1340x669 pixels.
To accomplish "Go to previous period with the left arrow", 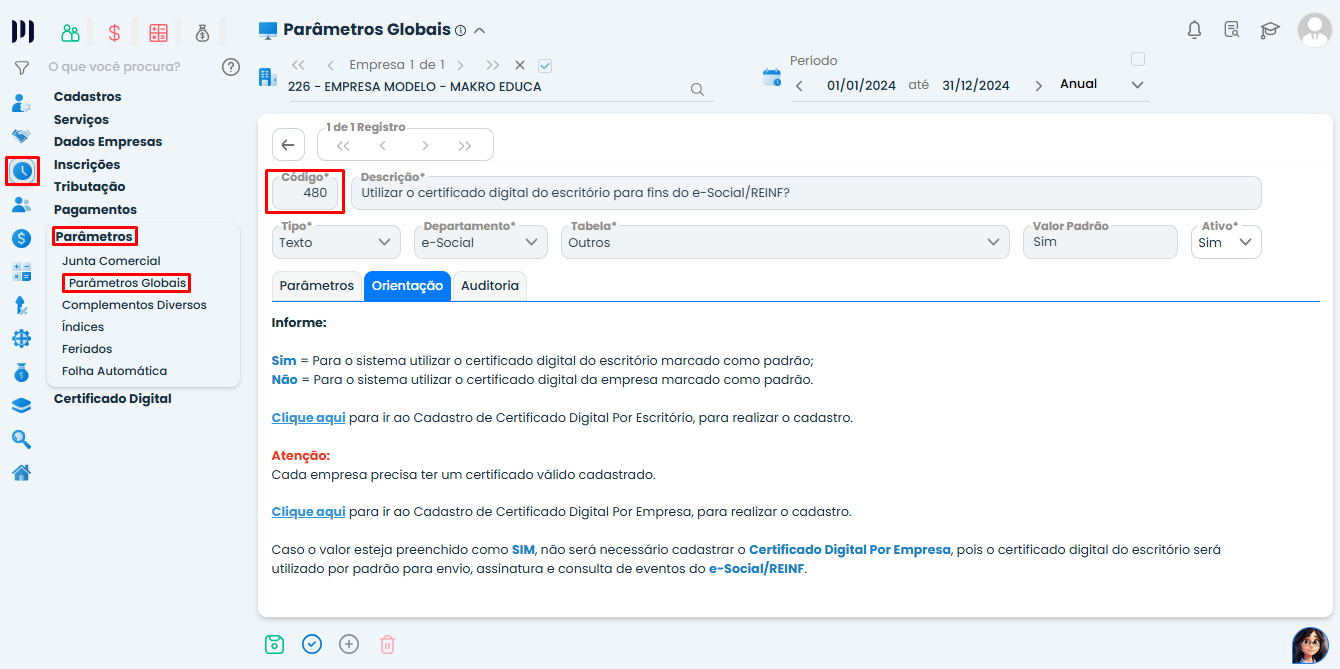I will tap(799, 86).
